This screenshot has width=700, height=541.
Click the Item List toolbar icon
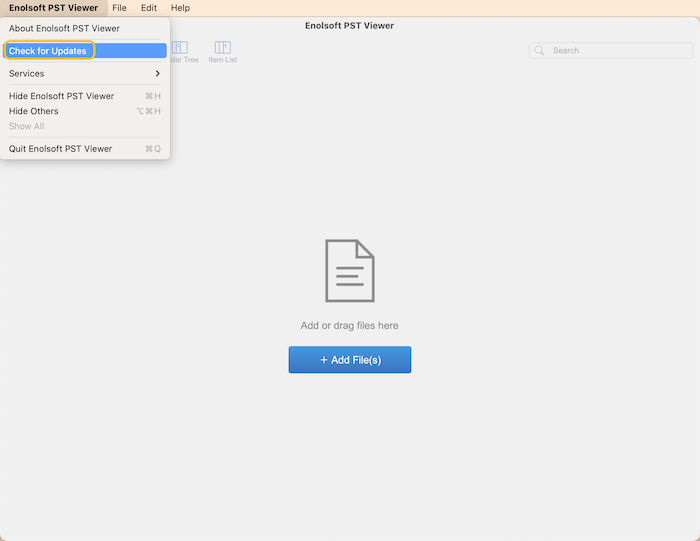tap(222, 48)
